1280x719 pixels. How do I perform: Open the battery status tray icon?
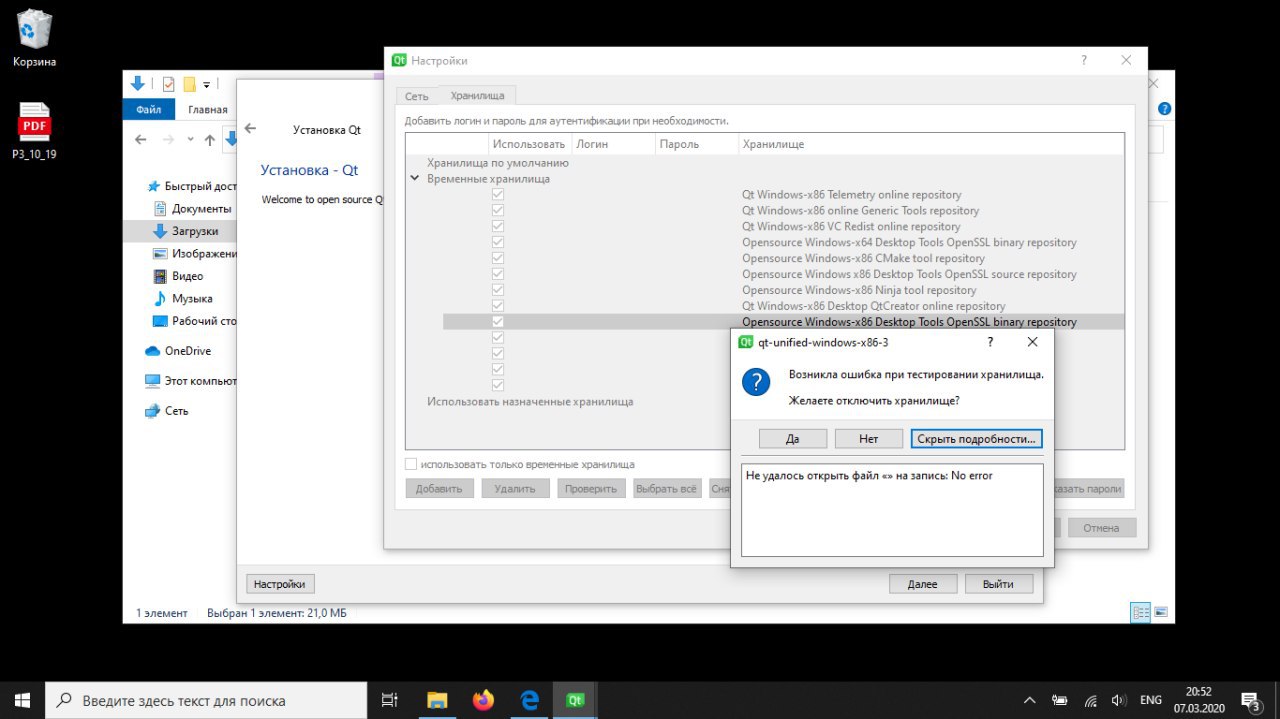click(1060, 701)
